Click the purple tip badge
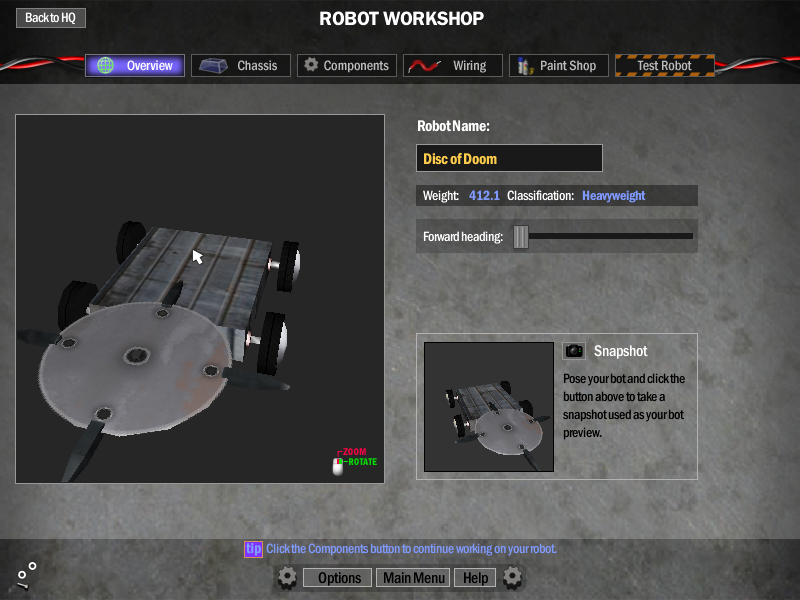Viewport: 800px width, 600px height. [253, 549]
